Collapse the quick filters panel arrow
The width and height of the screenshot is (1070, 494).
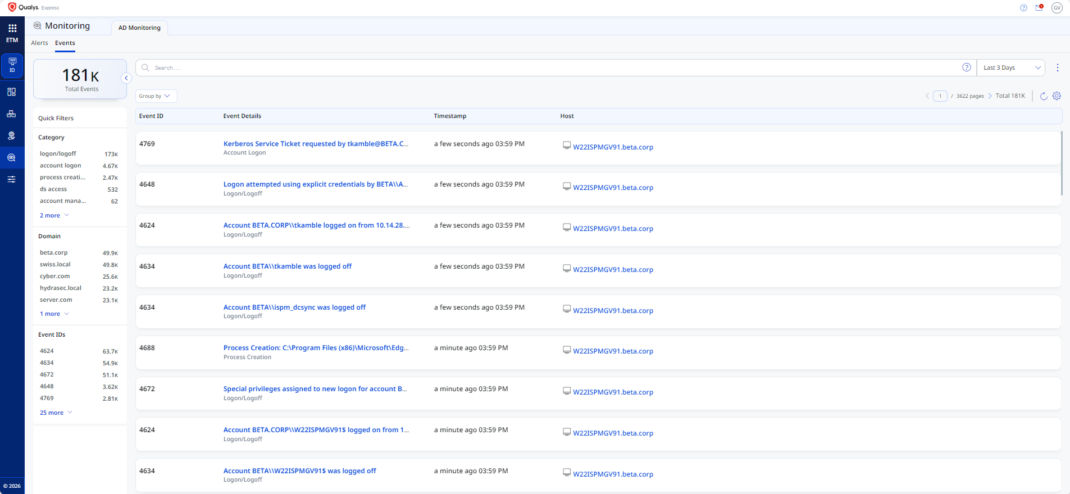tap(126, 78)
